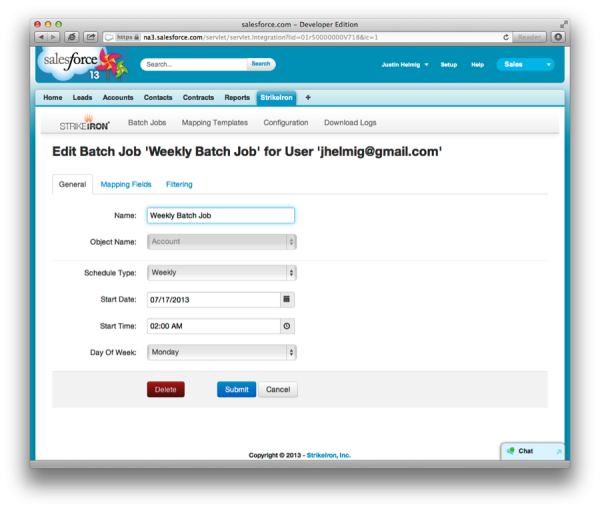Click the plus icon to add a tab
The height and width of the screenshot is (511, 600).
[x=308, y=98]
